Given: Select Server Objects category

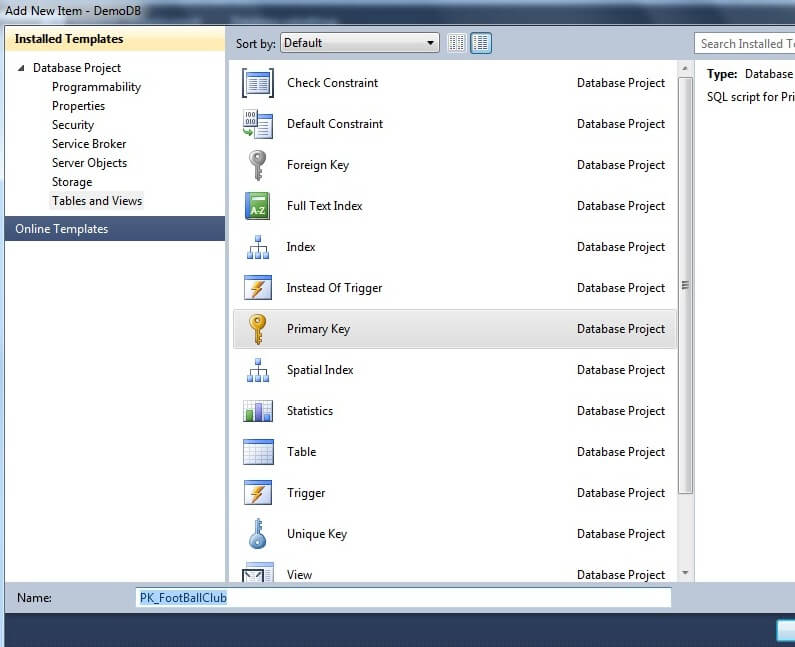Looking at the screenshot, I should 89,163.
